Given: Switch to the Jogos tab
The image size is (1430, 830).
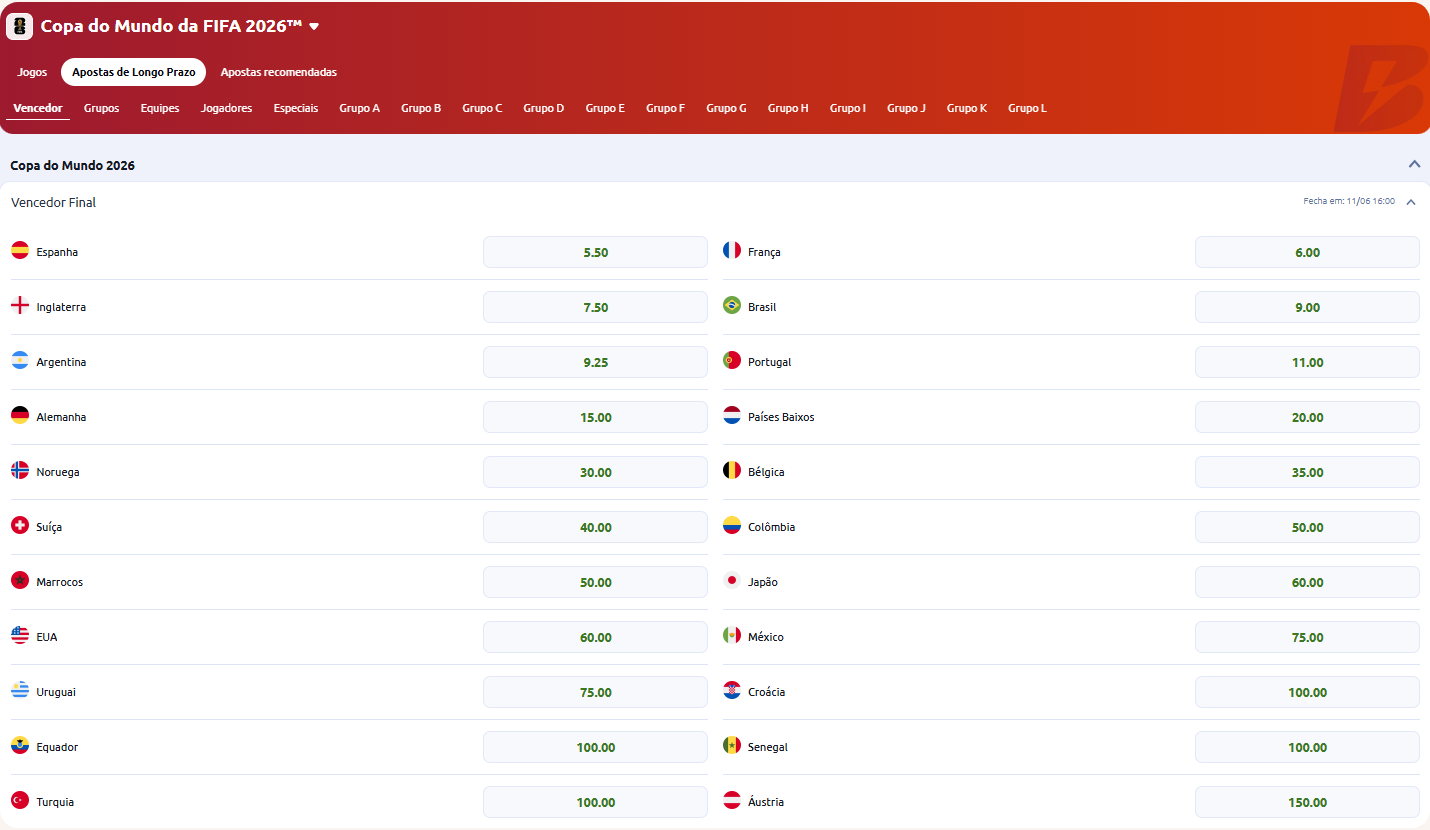Looking at the screenshot, I should pos(32,72).
